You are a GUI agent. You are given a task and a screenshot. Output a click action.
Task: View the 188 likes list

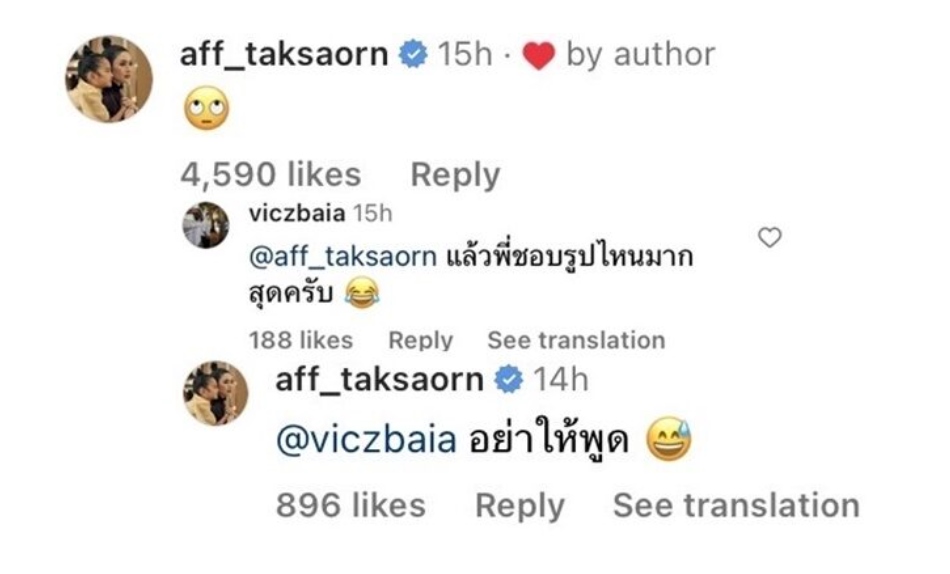(301, 340)
